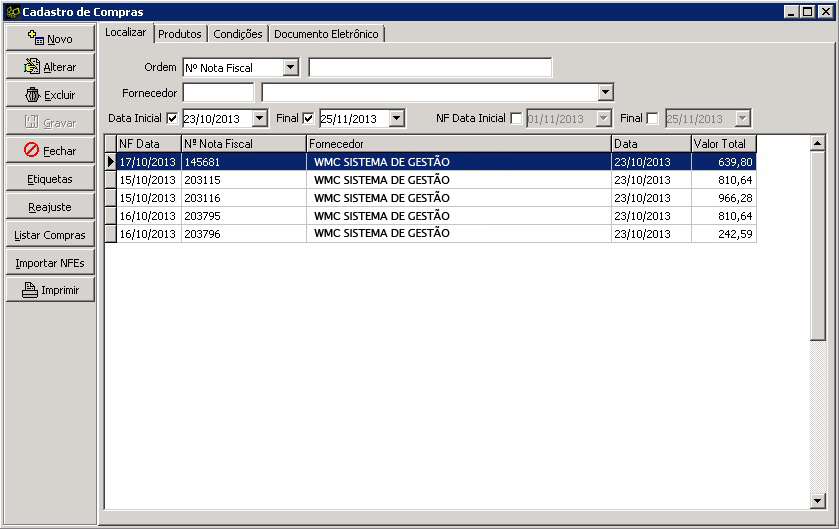The image size is (839, 529).
Task: Click the Alterar edit icon button
Action: click(x=32, y=67)
